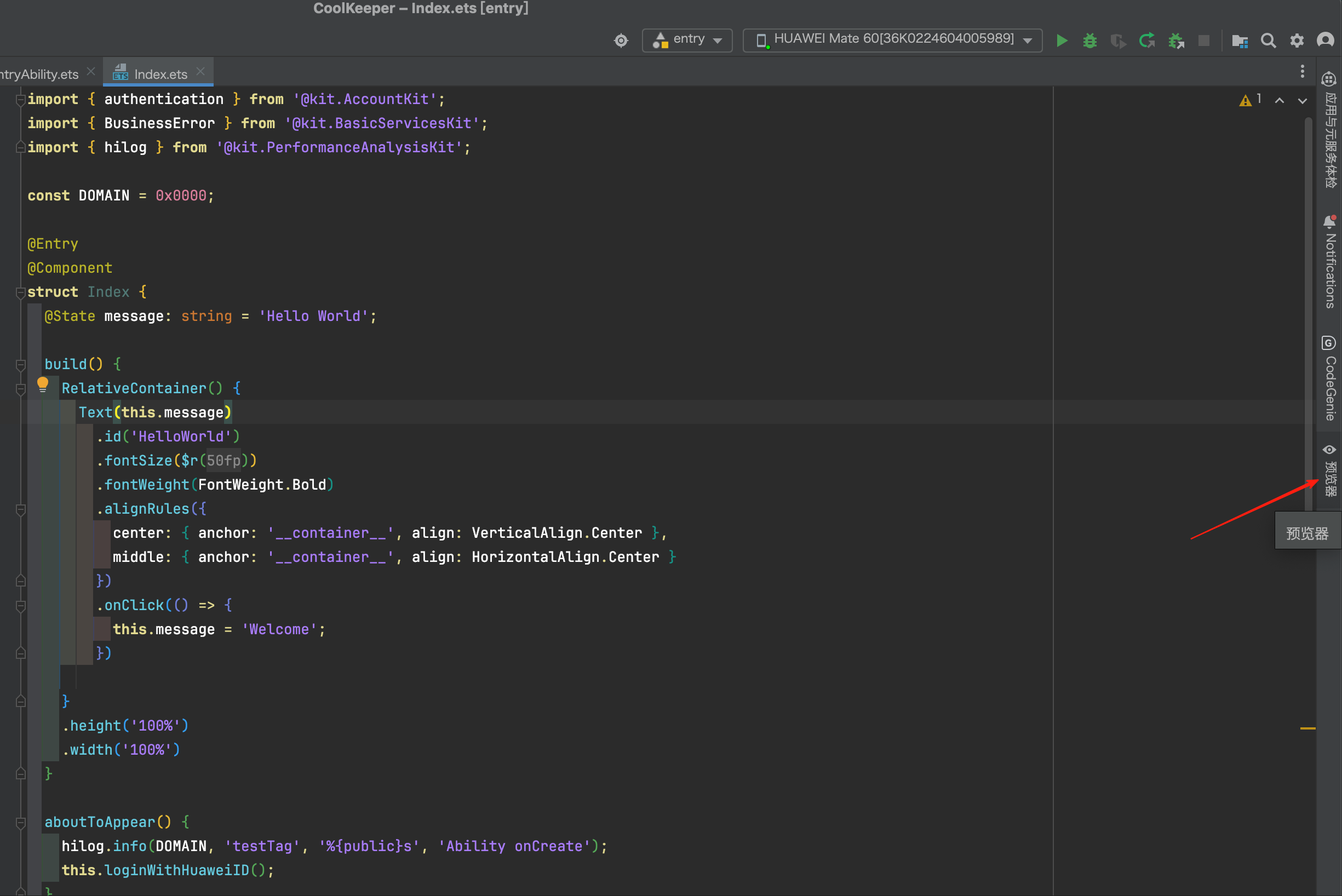This screenshot has width=1342, height=896.
Task: Open the account profile avatar icon
Action: (1326, 41)
